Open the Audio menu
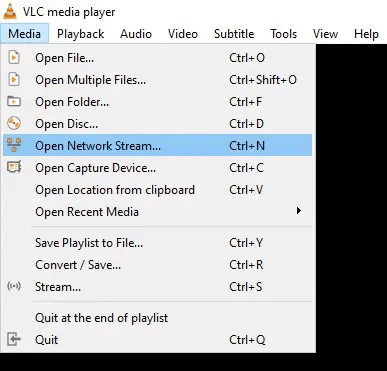 click(x=136, y=34)
